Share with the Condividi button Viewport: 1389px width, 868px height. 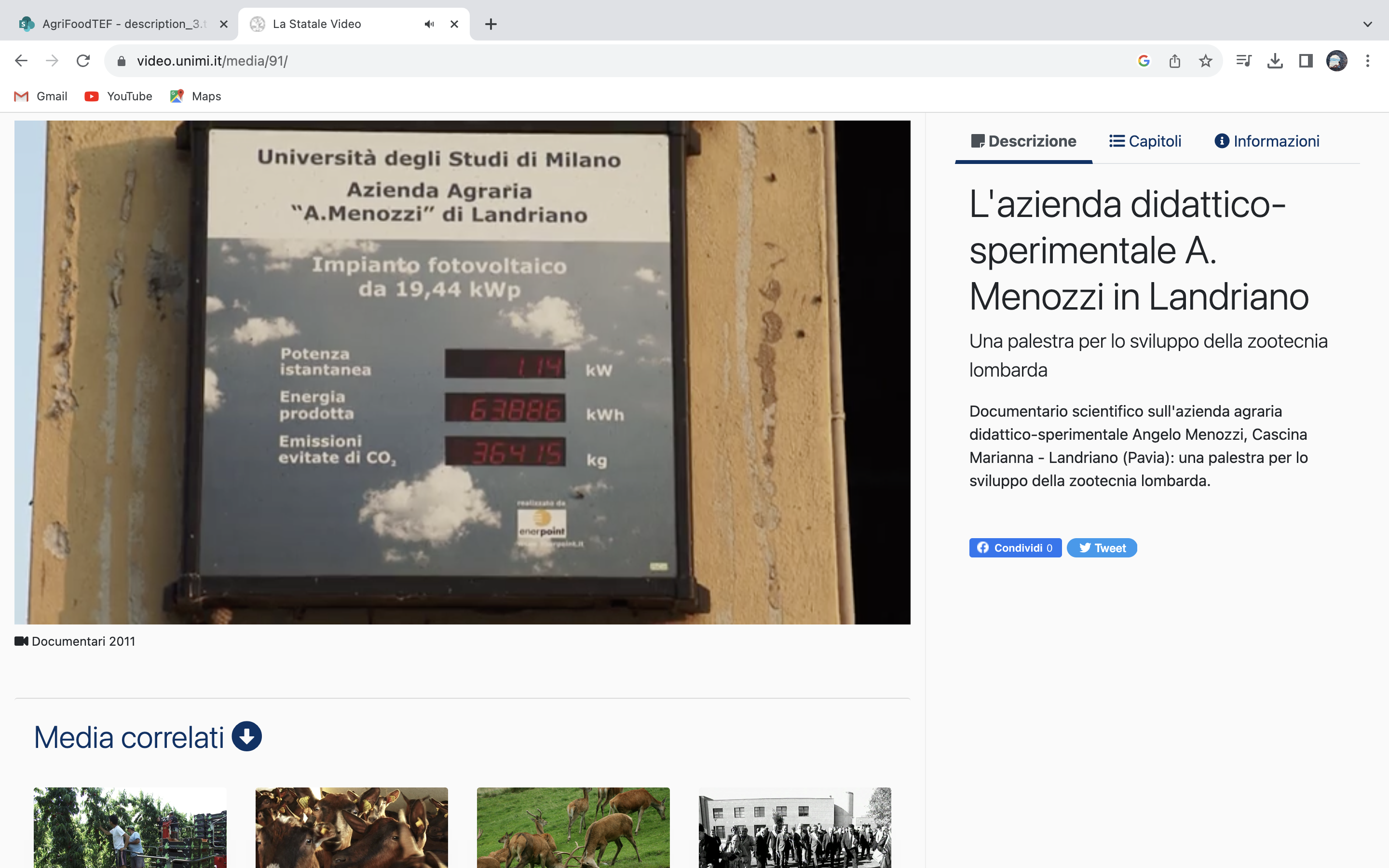(x=1015, y=548)
